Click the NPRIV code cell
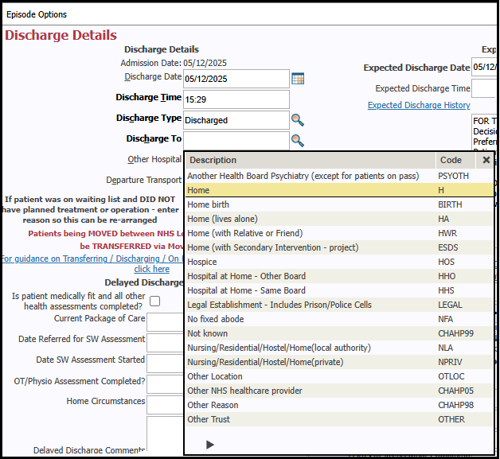Viewport: 500px width, 459px height. (x=450, y=362)
